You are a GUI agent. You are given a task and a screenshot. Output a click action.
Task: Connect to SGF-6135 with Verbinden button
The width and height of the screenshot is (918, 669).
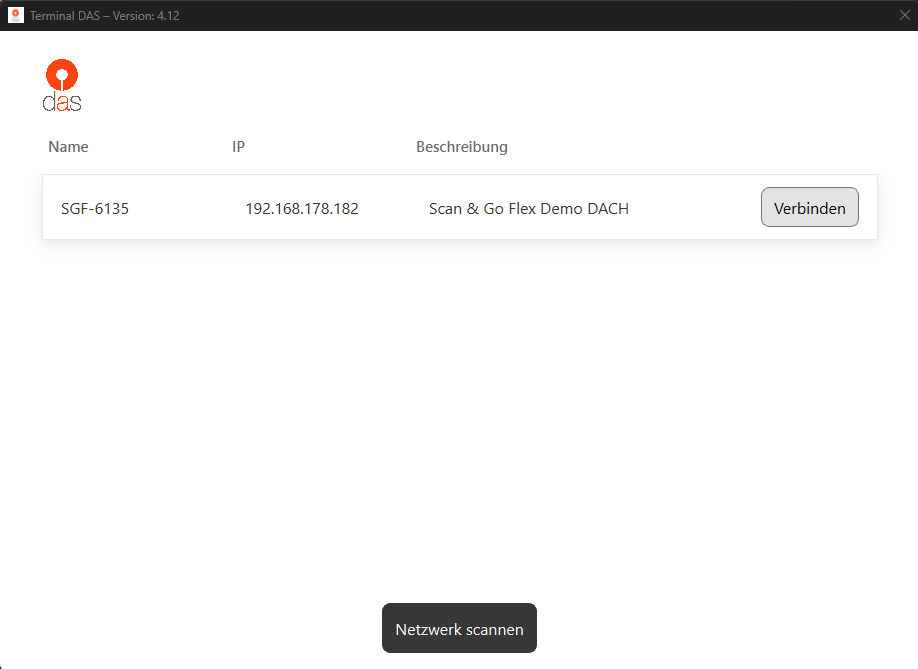810,207
